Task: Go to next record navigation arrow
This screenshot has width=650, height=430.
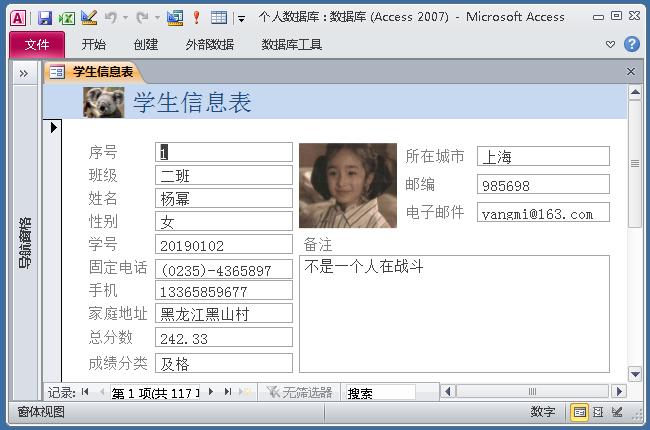Action: [211, 391]
